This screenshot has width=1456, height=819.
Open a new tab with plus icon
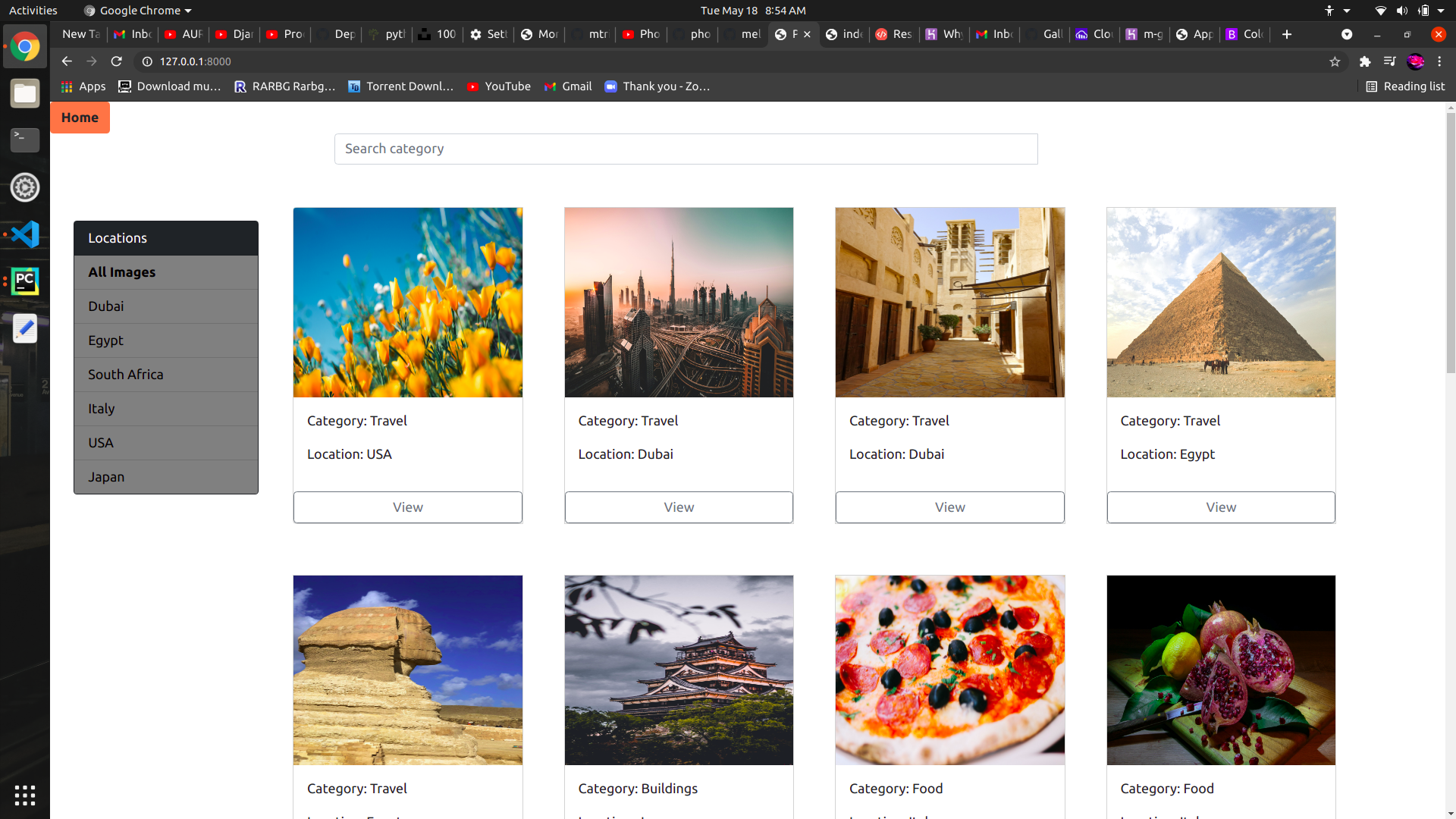[1287, 34]
